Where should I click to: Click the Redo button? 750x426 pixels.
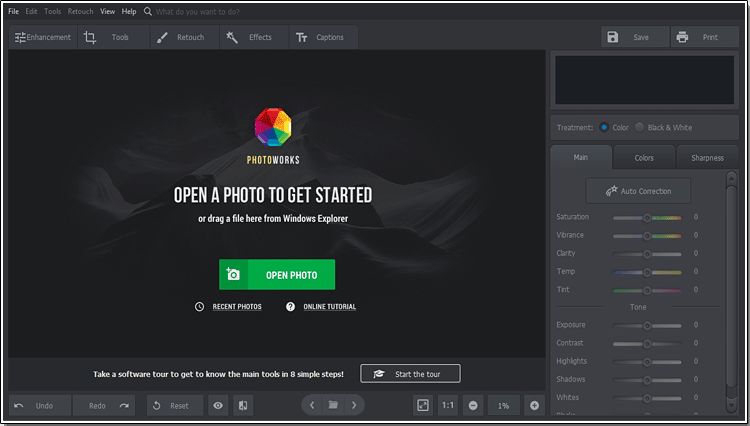104,405
